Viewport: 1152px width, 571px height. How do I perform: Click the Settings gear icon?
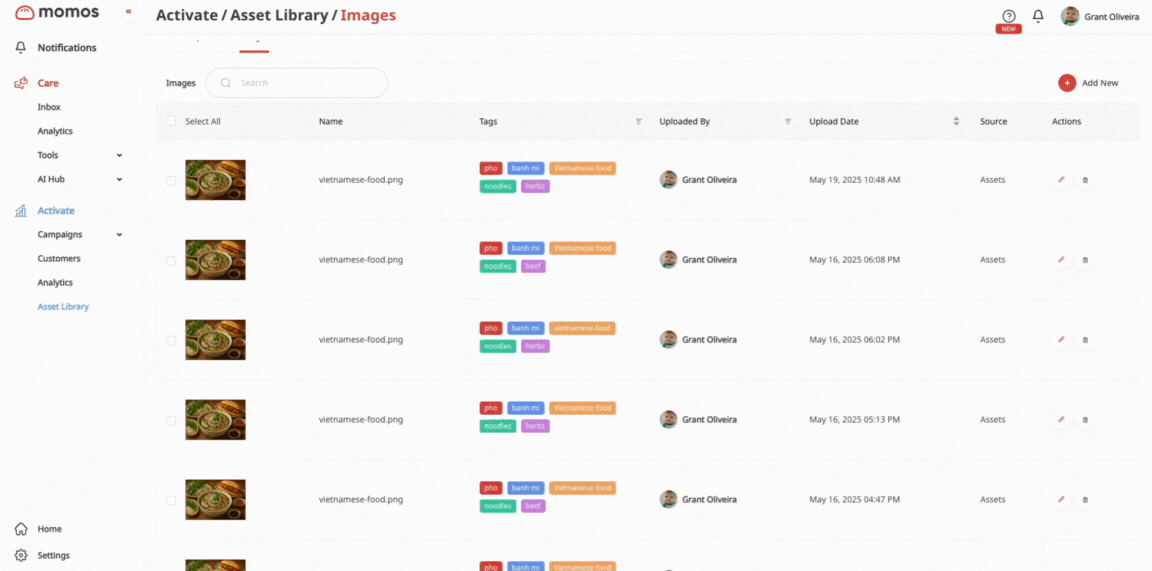tap(21, 556)
